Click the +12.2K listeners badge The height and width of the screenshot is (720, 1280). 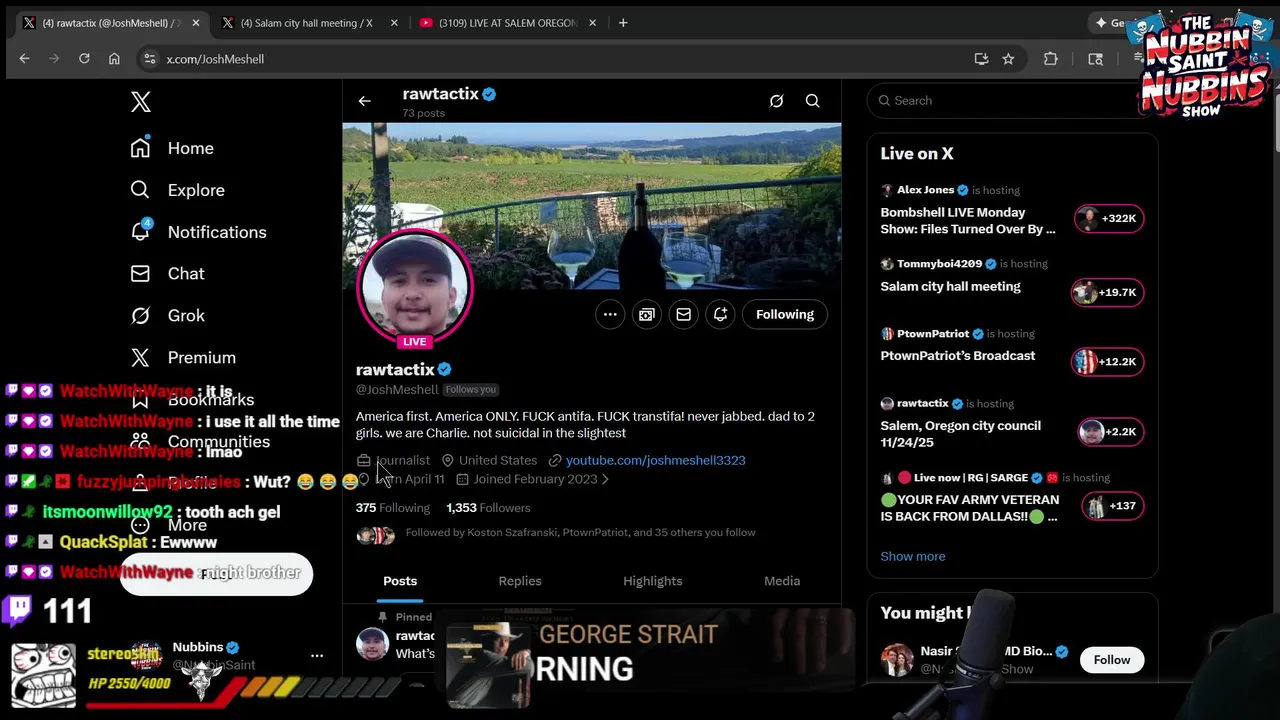[x=1109, y=362]
